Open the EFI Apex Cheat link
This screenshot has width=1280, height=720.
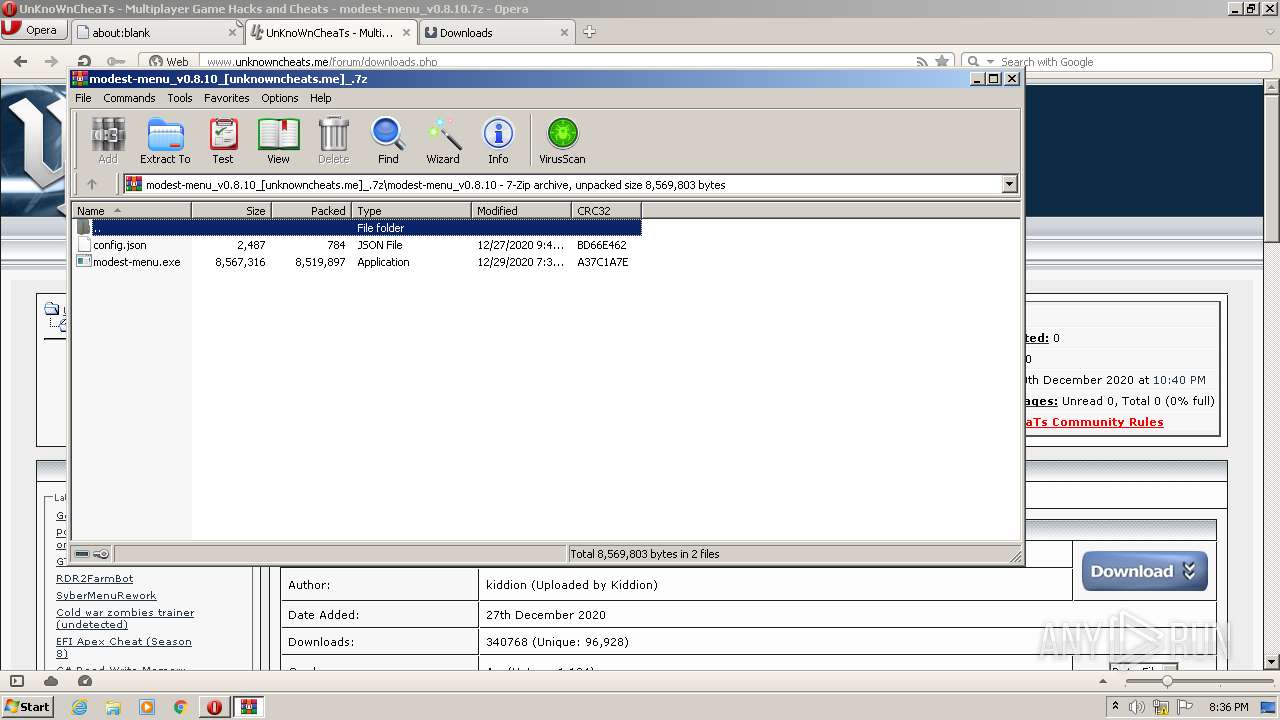(124, 647)
